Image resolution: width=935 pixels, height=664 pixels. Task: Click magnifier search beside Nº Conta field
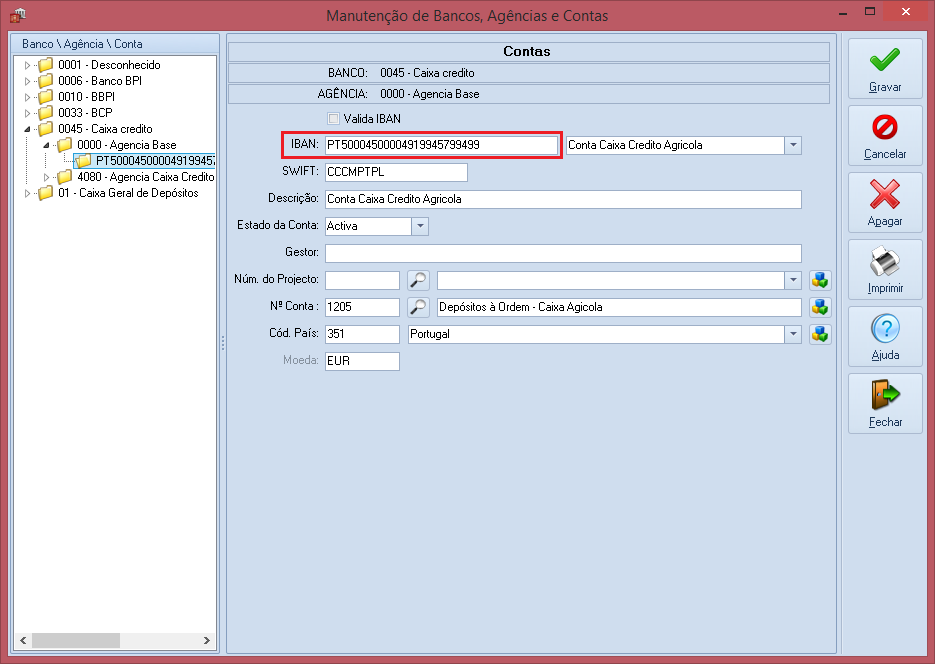click(x=418, y=307)
